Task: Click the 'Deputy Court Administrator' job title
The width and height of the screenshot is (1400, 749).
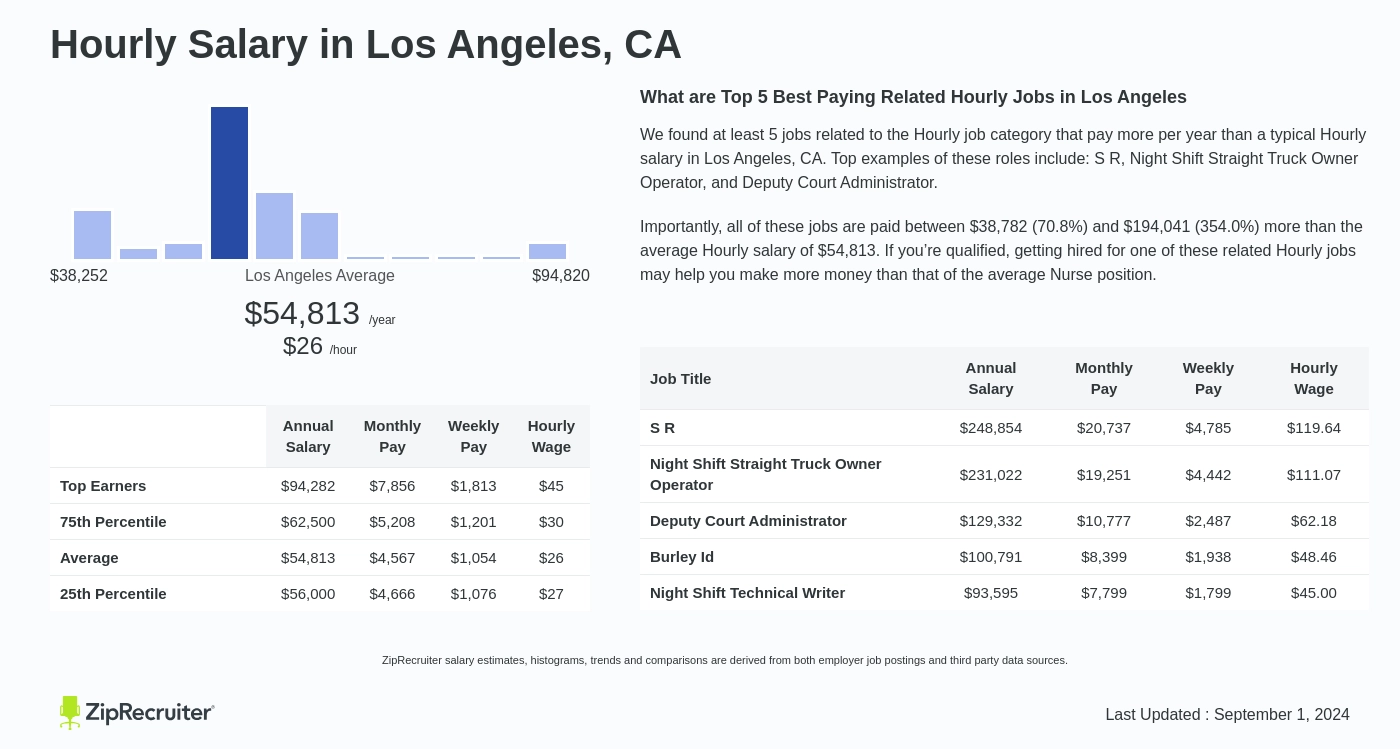Action: coord(748,521)
